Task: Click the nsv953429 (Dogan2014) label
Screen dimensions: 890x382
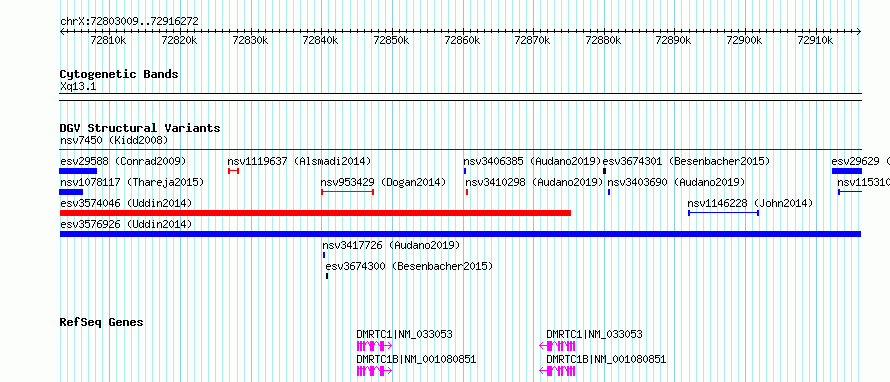Action: (383, 182)
